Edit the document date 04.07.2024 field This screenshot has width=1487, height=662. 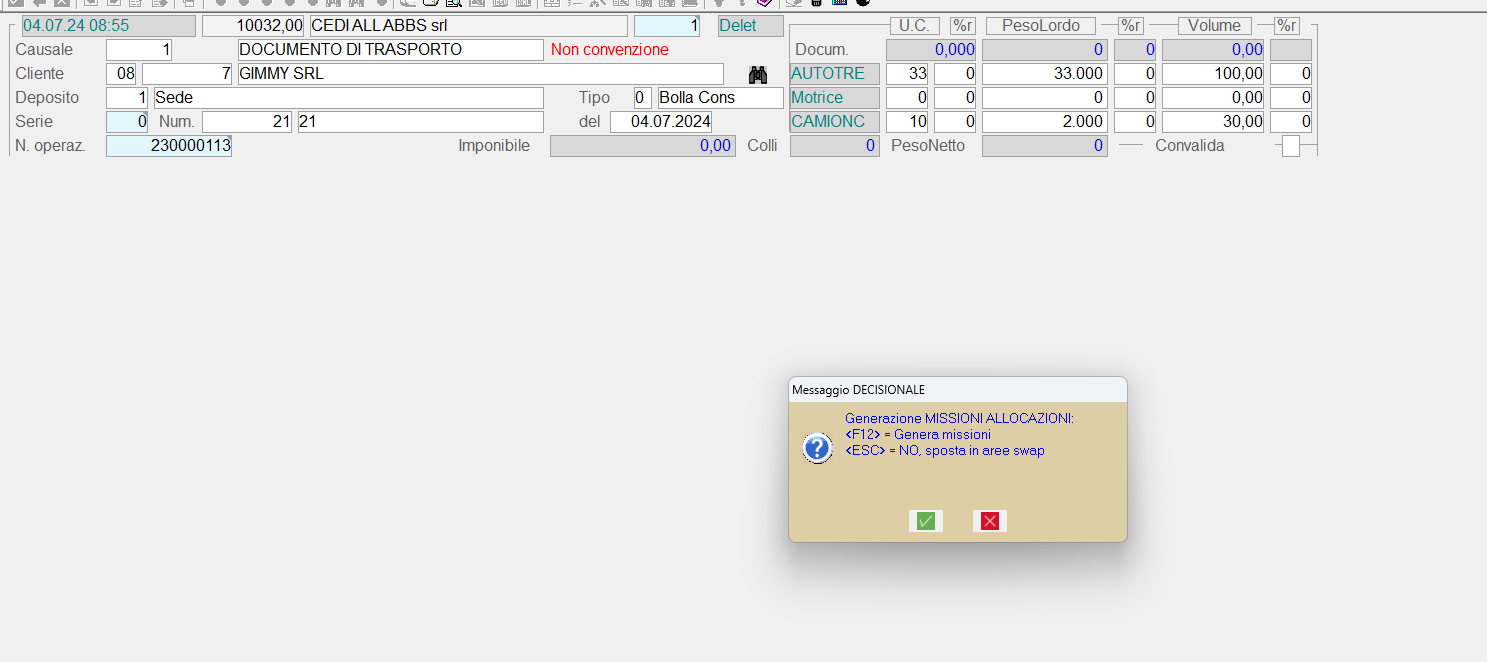[x=660, y=122]
